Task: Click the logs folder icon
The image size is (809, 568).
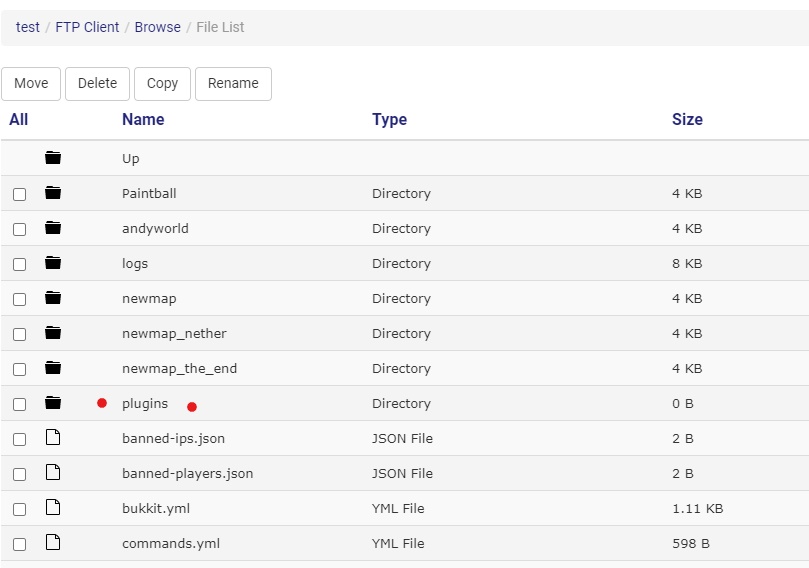Action: point(53,263)
